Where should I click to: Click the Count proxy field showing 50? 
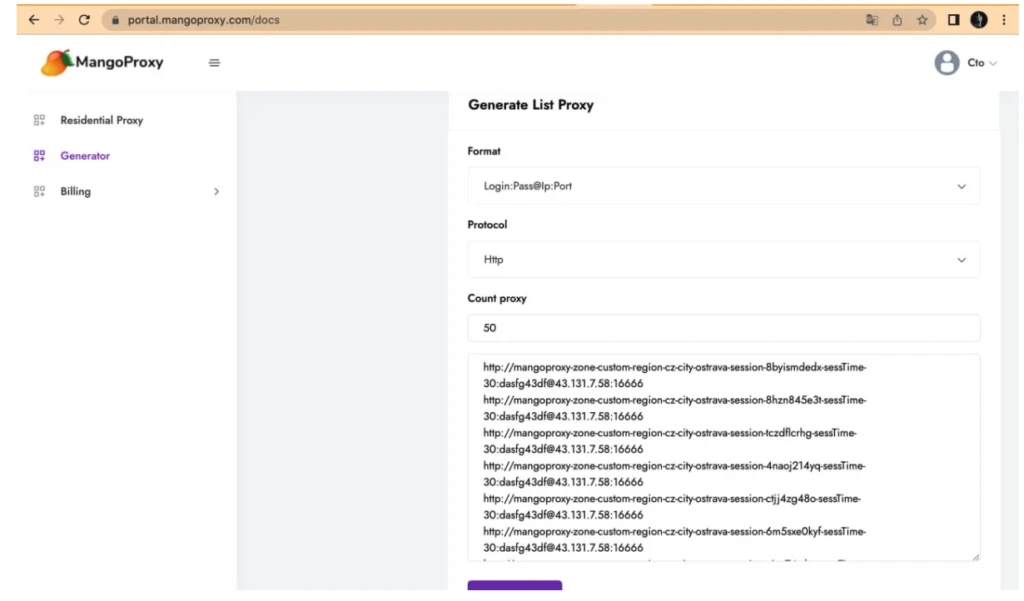(x=724, y=328)
